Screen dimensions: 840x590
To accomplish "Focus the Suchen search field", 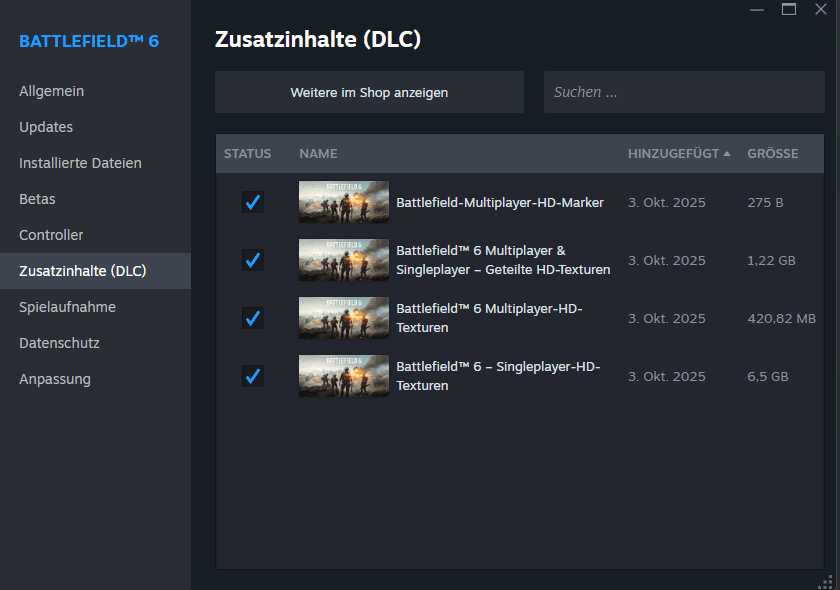I will 684,92.
